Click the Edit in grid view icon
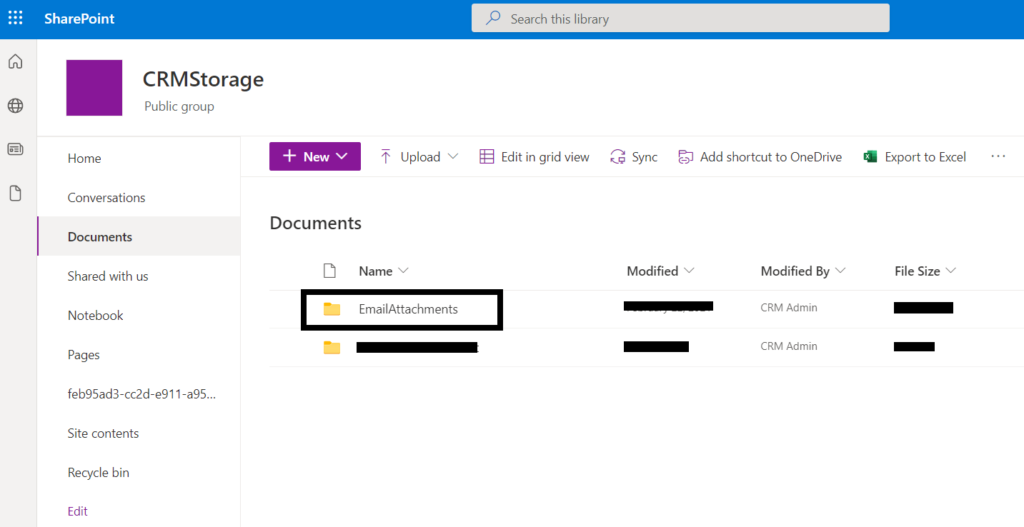This screenshot has height=527, width=1024. [x=487, y=157]
